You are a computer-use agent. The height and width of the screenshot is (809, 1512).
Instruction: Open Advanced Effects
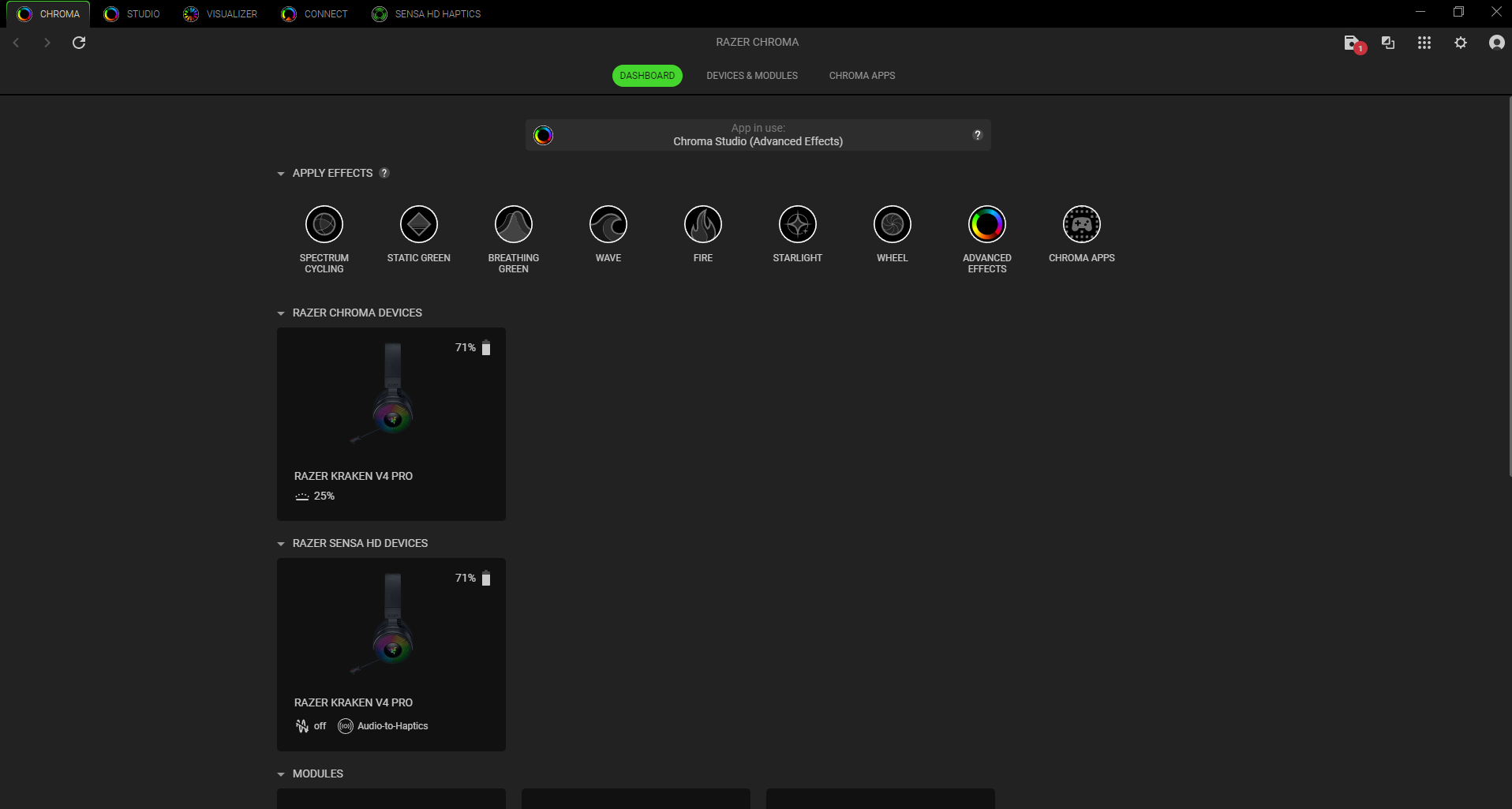pyautogui.click(x=986, y=225)
